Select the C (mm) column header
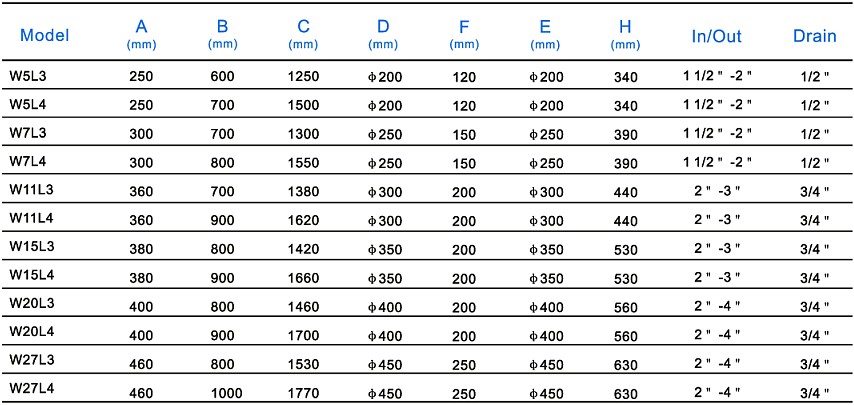The image size is (854, 405). [303, 35]
